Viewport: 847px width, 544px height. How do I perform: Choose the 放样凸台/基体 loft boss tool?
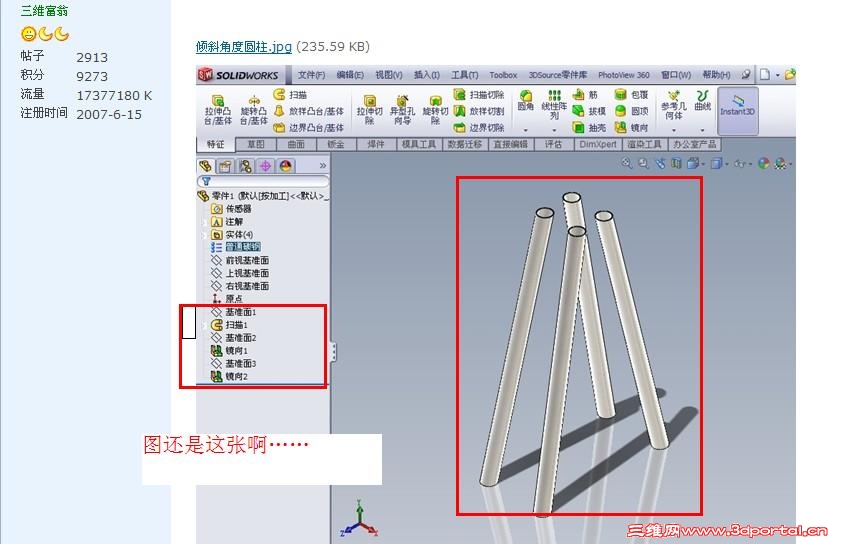click(308, 111)
